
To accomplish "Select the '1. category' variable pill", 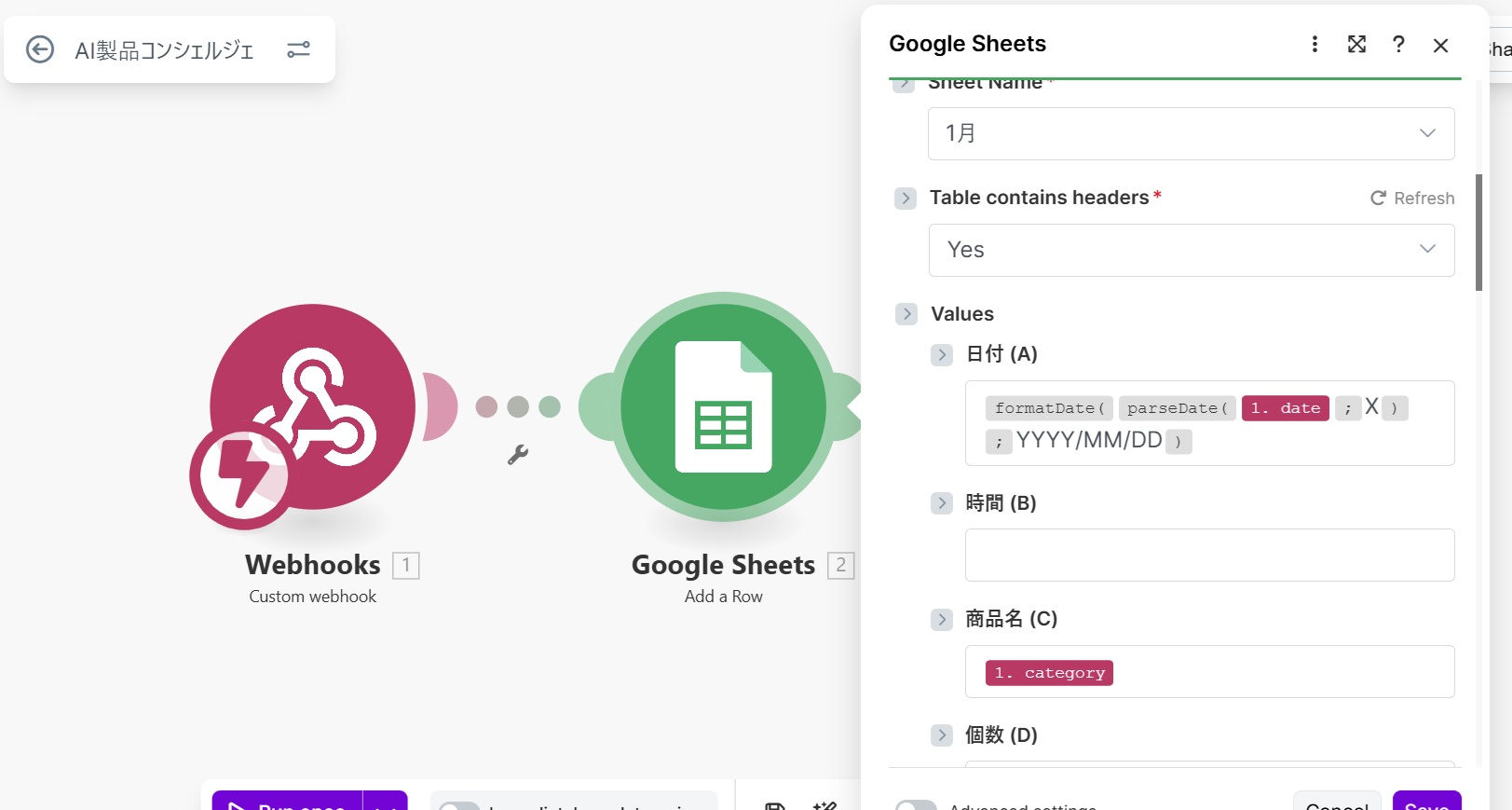I will coord(1049,673).
